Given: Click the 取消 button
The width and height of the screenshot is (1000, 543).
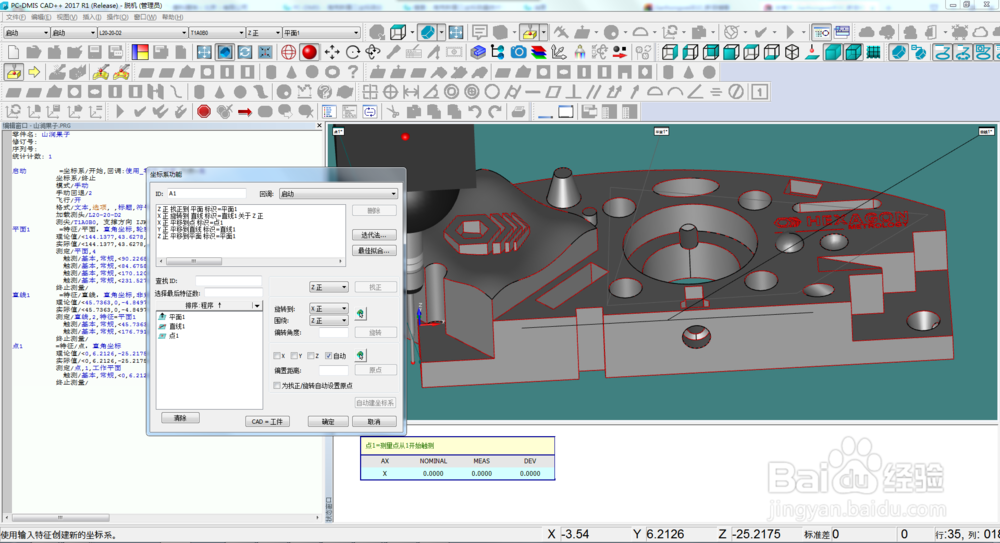Looking at the screenshot, I should pos(374,422).
